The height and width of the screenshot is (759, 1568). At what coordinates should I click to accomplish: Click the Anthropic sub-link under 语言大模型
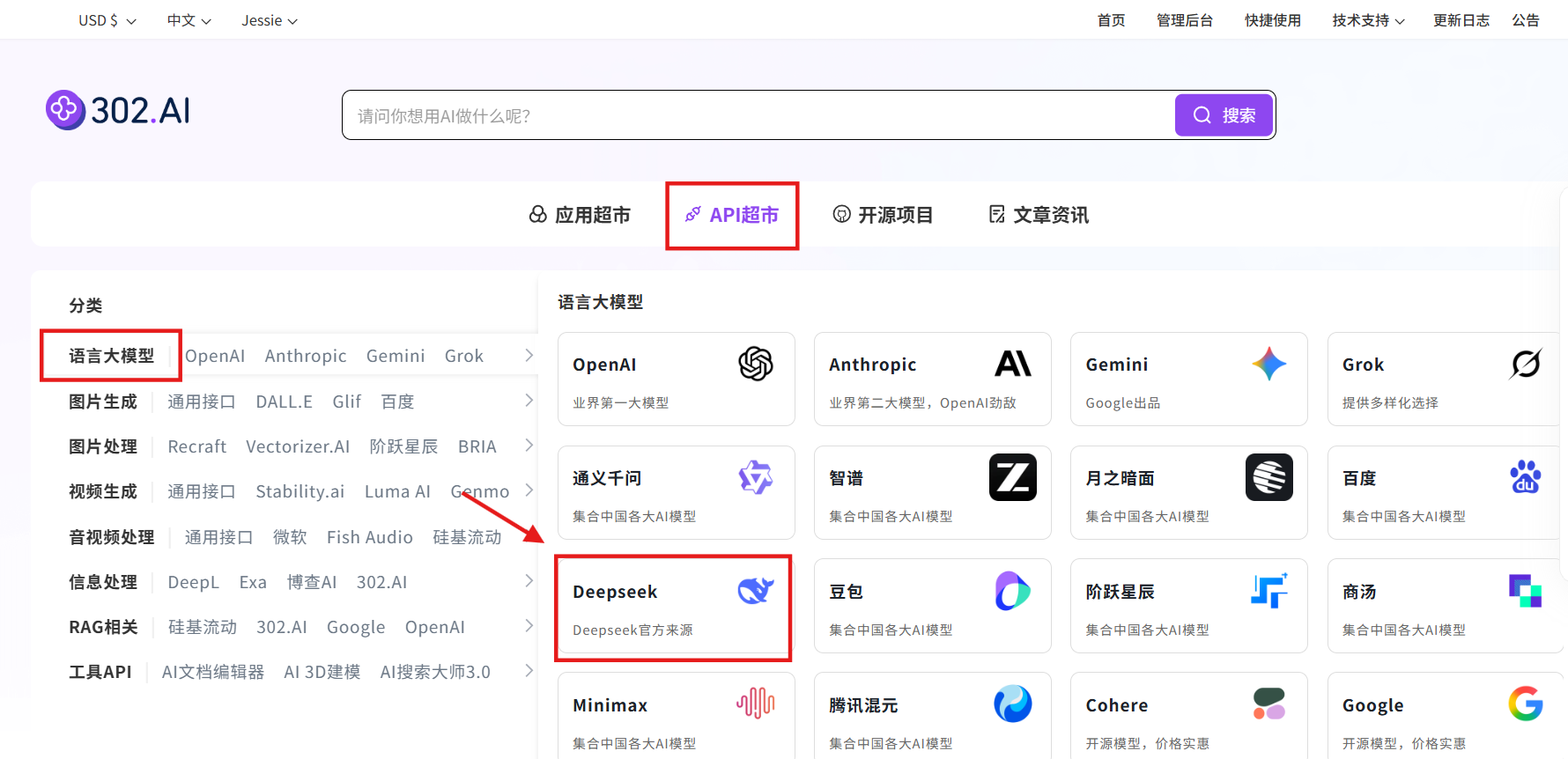pos(306,356)
